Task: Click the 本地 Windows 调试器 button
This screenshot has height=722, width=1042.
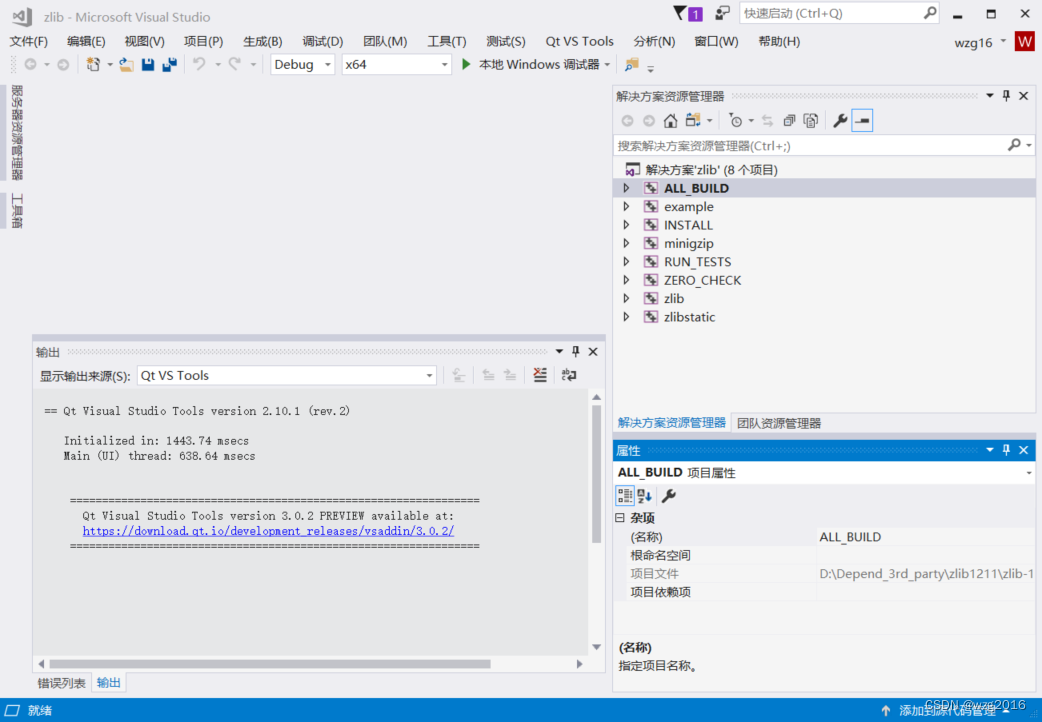Action: coord(539,64)
